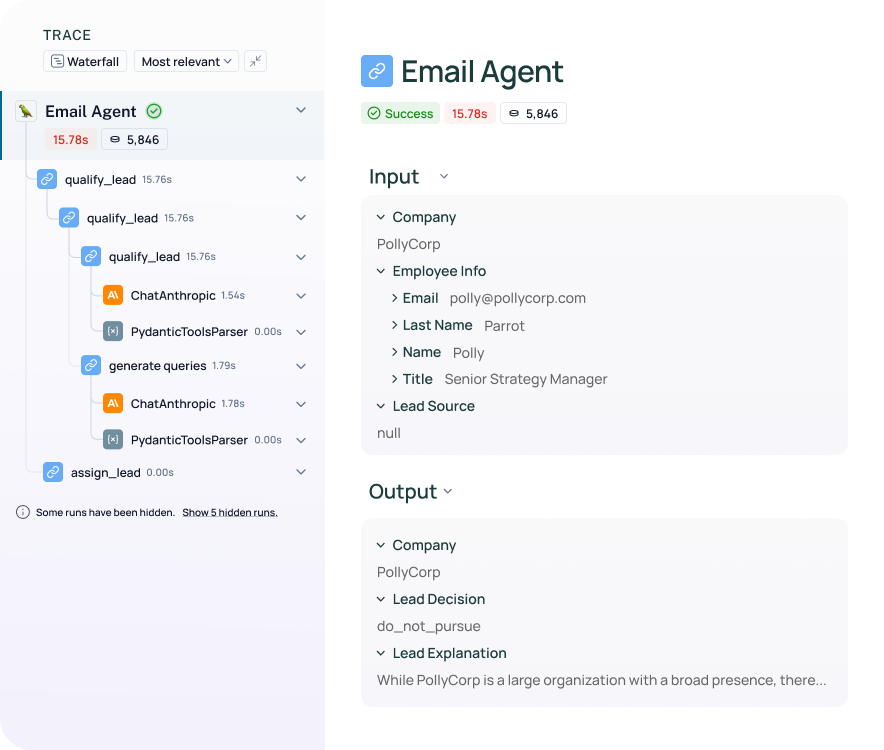Collapse the topmost qualify_lead run chevron
Viewport: 884px width, 750px height.
(x=301, y=179)
